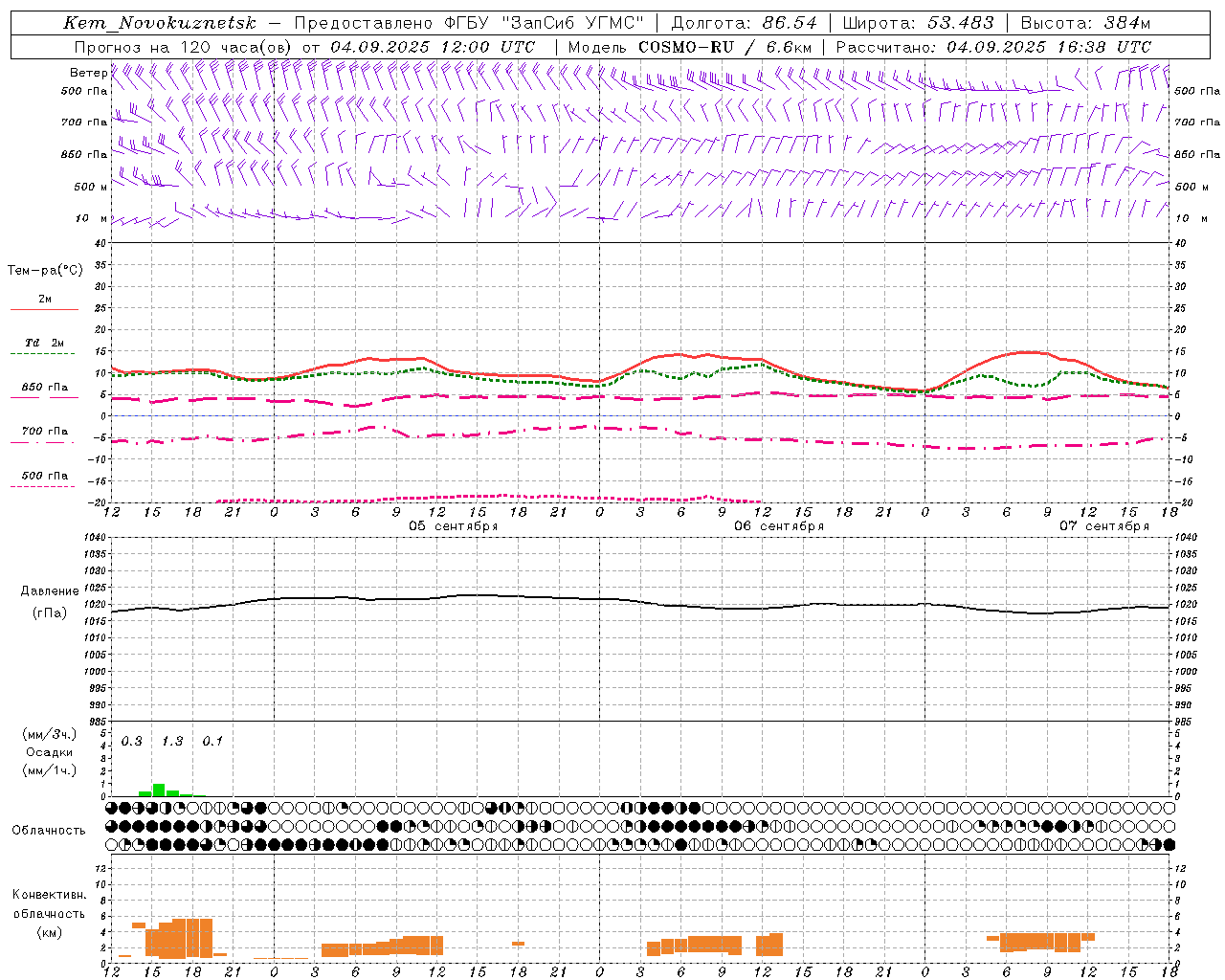Select the Облачность cloud cover row label
Image resolution: width=1225 pixels, height=980 pixels.
click(x=49, y=831)
